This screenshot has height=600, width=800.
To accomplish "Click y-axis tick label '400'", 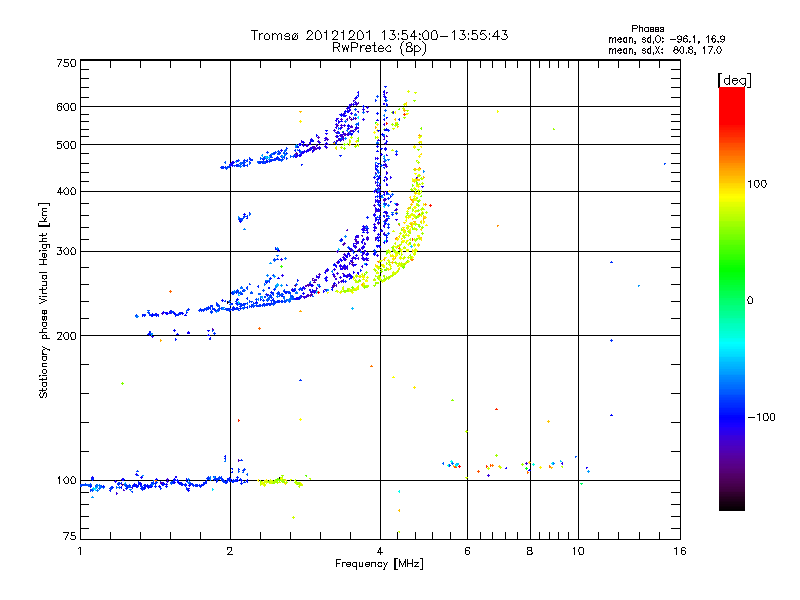I will click(x=66, y=191).
